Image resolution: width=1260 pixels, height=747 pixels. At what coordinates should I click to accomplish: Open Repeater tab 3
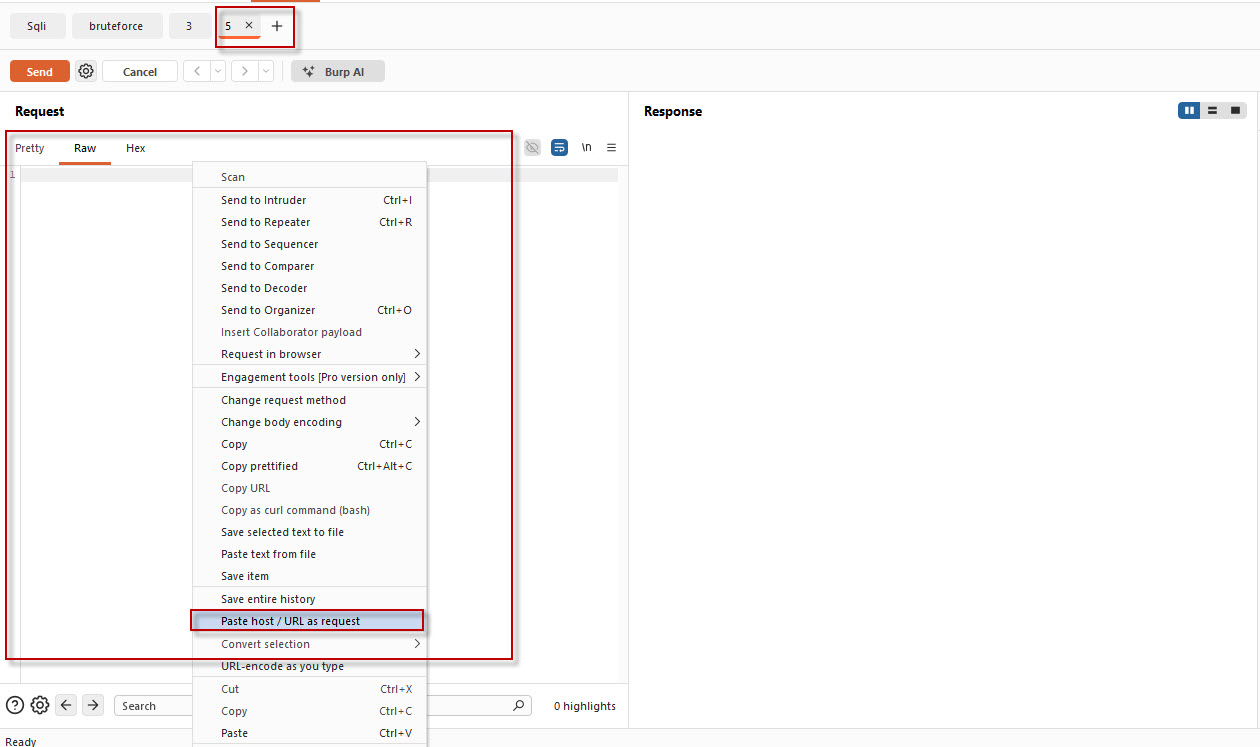[189, 26]
